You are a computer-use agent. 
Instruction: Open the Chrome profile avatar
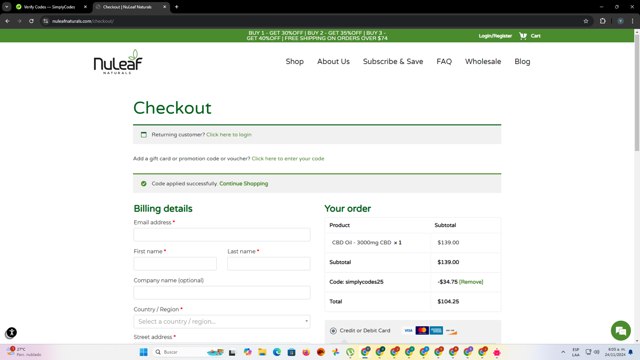(x=620, y=21)
